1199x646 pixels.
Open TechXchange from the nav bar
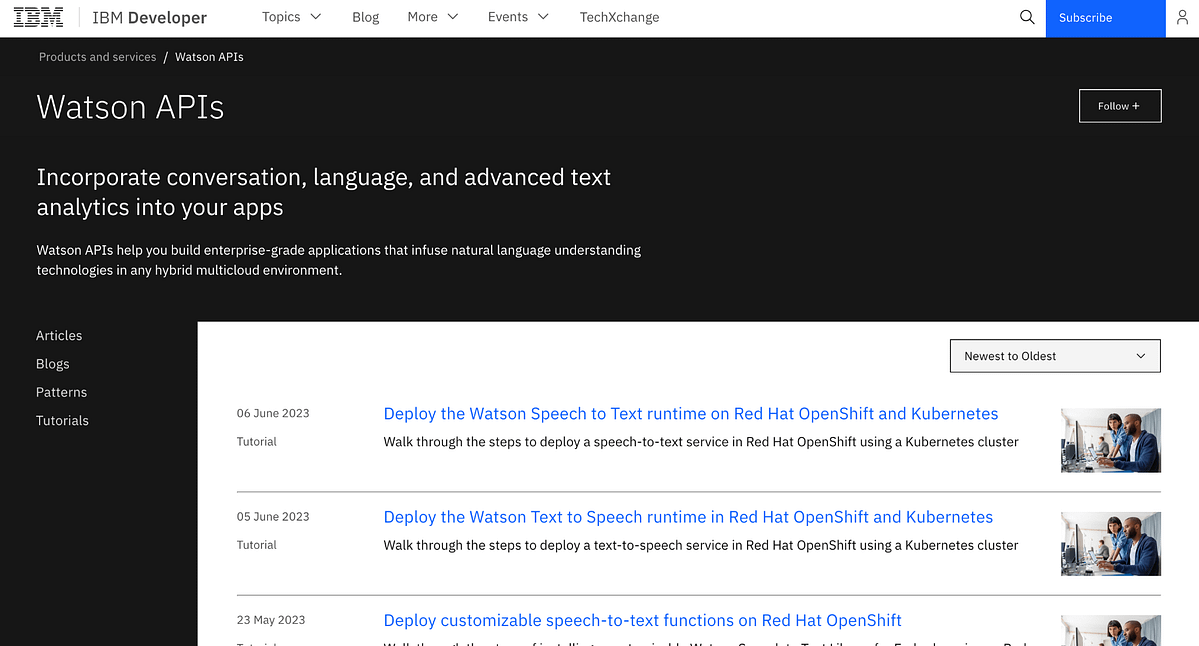pos(619,17)
